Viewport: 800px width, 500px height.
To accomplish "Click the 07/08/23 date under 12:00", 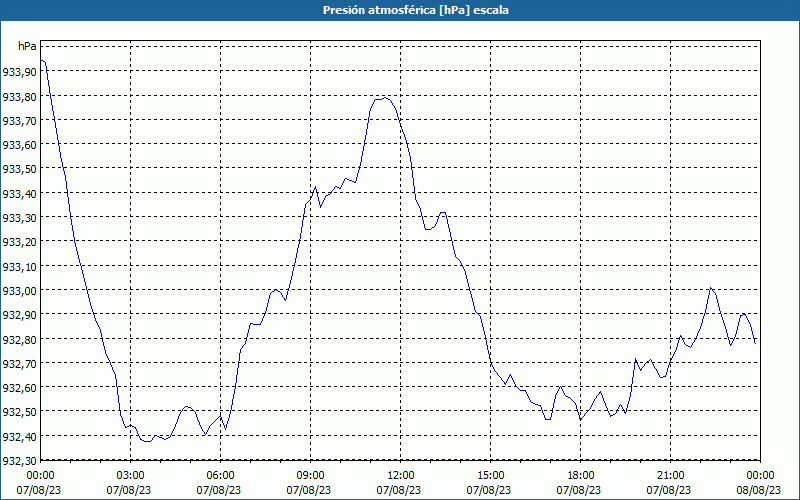I will (x=398, y=490).
